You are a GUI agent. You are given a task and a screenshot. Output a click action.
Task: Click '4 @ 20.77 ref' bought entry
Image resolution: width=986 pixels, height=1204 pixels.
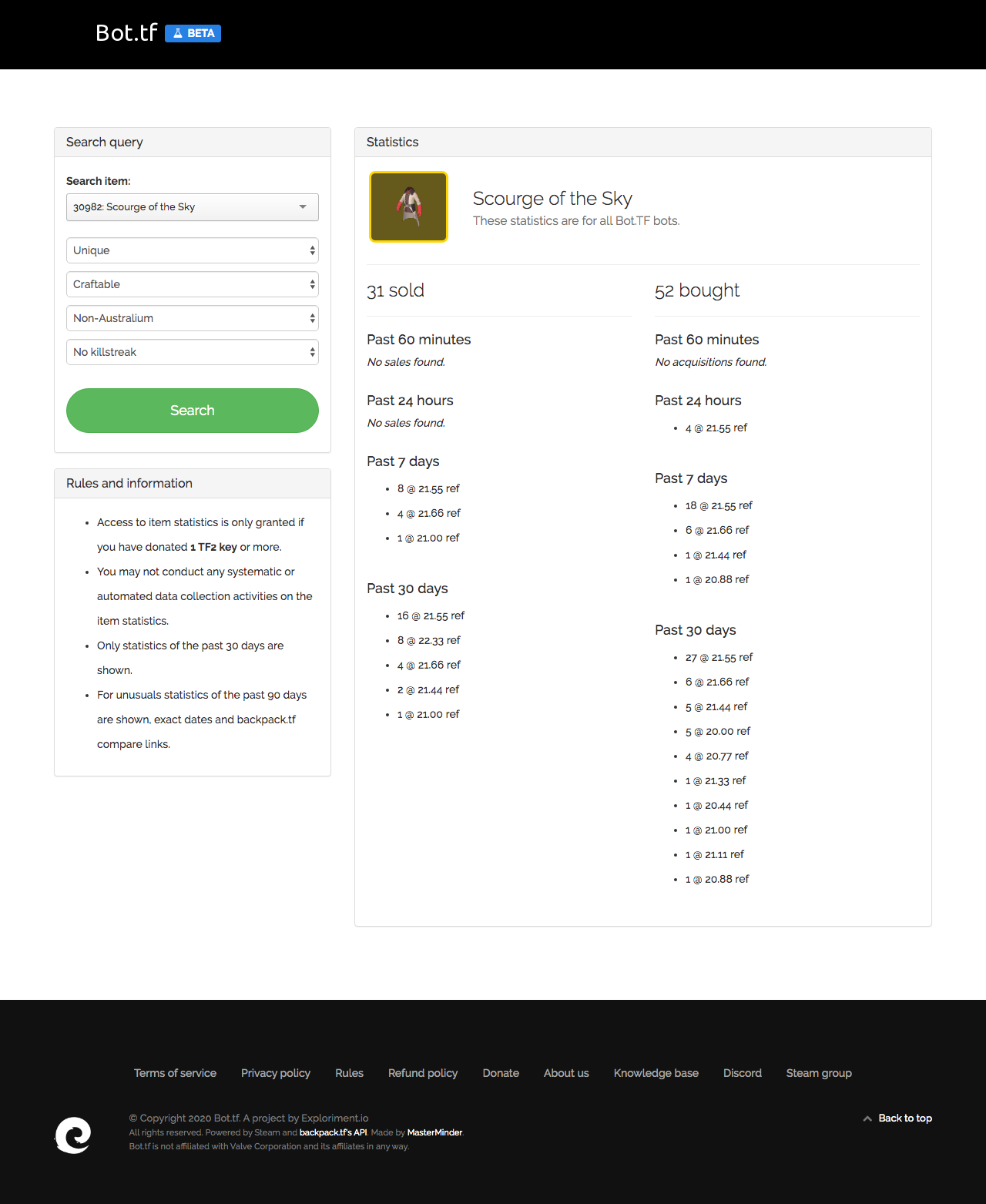pos(717,756)
